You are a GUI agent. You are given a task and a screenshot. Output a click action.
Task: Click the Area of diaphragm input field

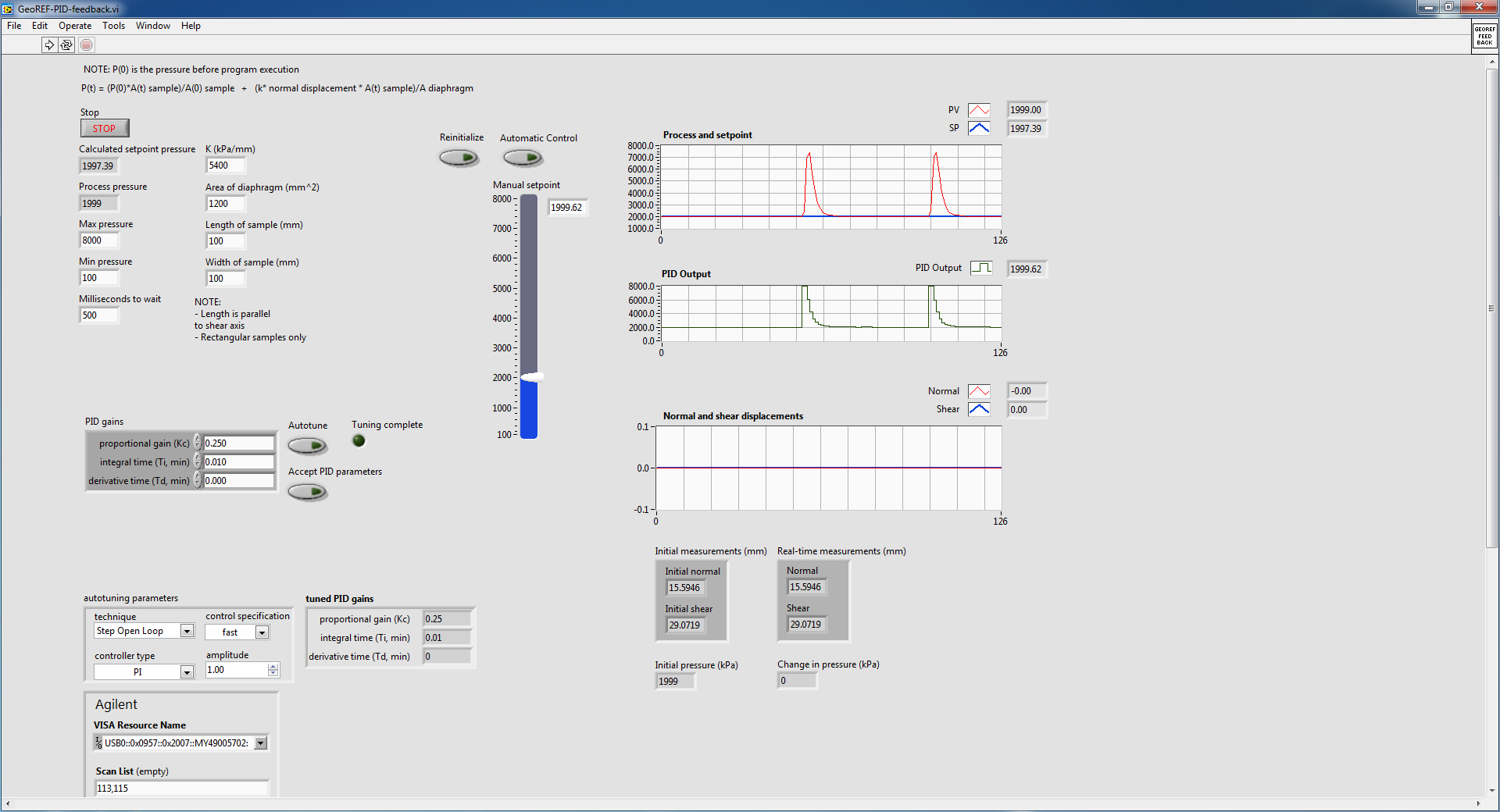coord(226,204)
